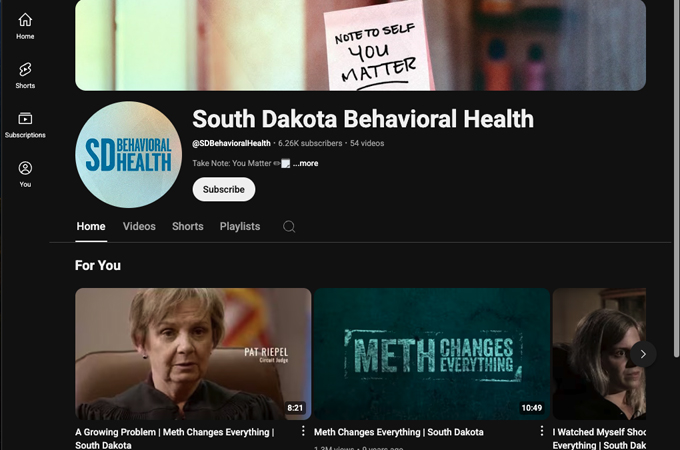Show next For You videos arrow
This screenshot has height=450, width=680.
pos(643,354)
